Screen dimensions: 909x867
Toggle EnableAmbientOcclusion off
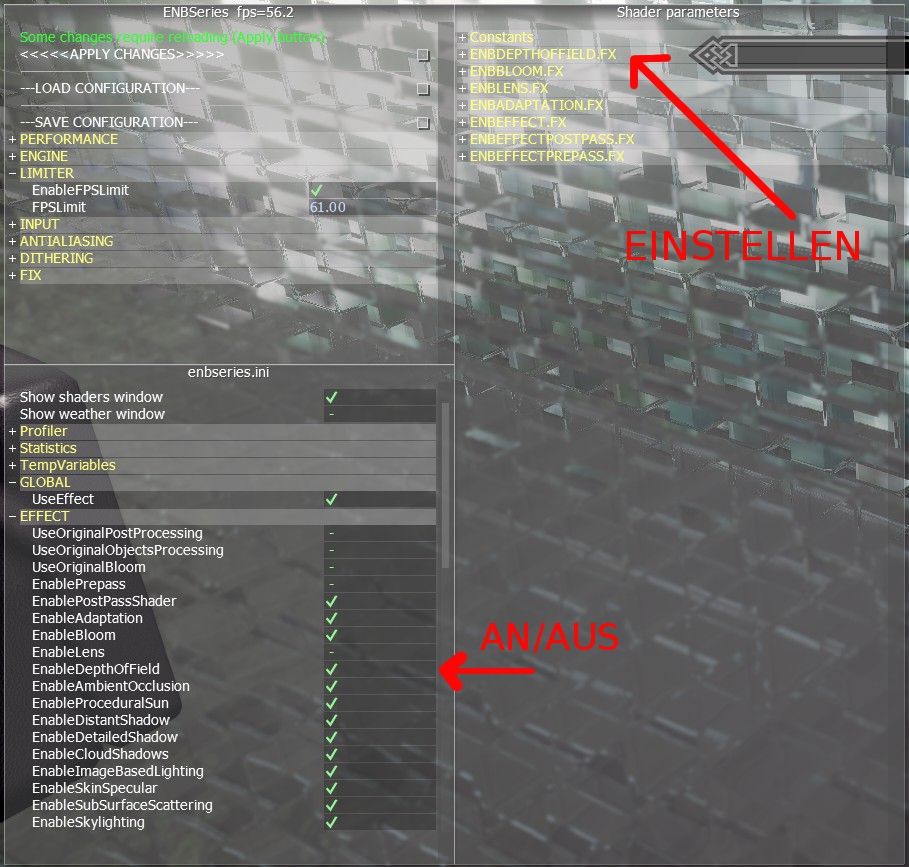(x=332, y=686)
